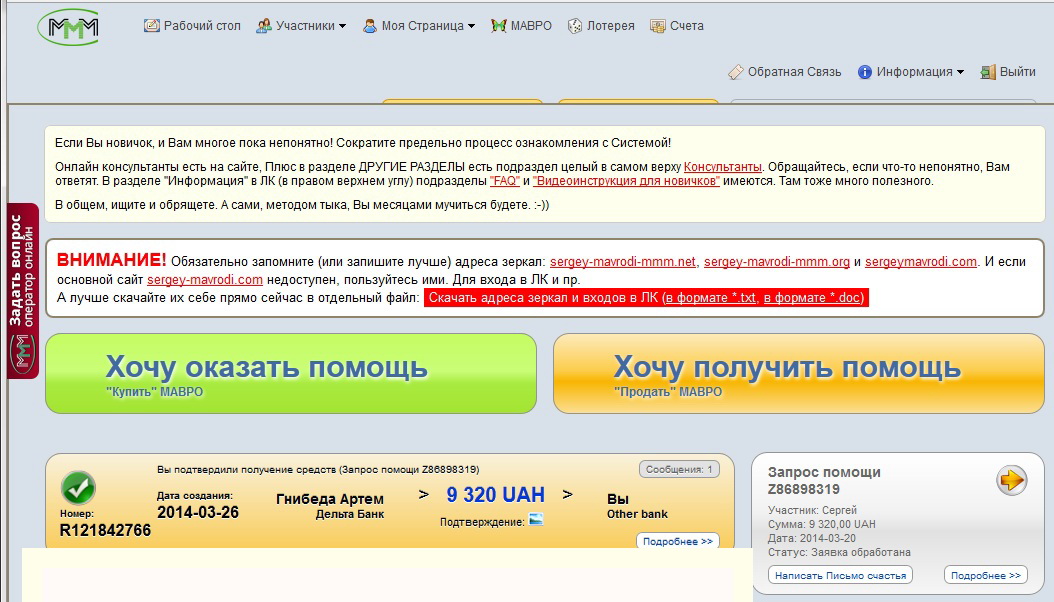Expand the Участники dropdown arrow
This screenshot has width=1054, height=602.
pos(342,26)
